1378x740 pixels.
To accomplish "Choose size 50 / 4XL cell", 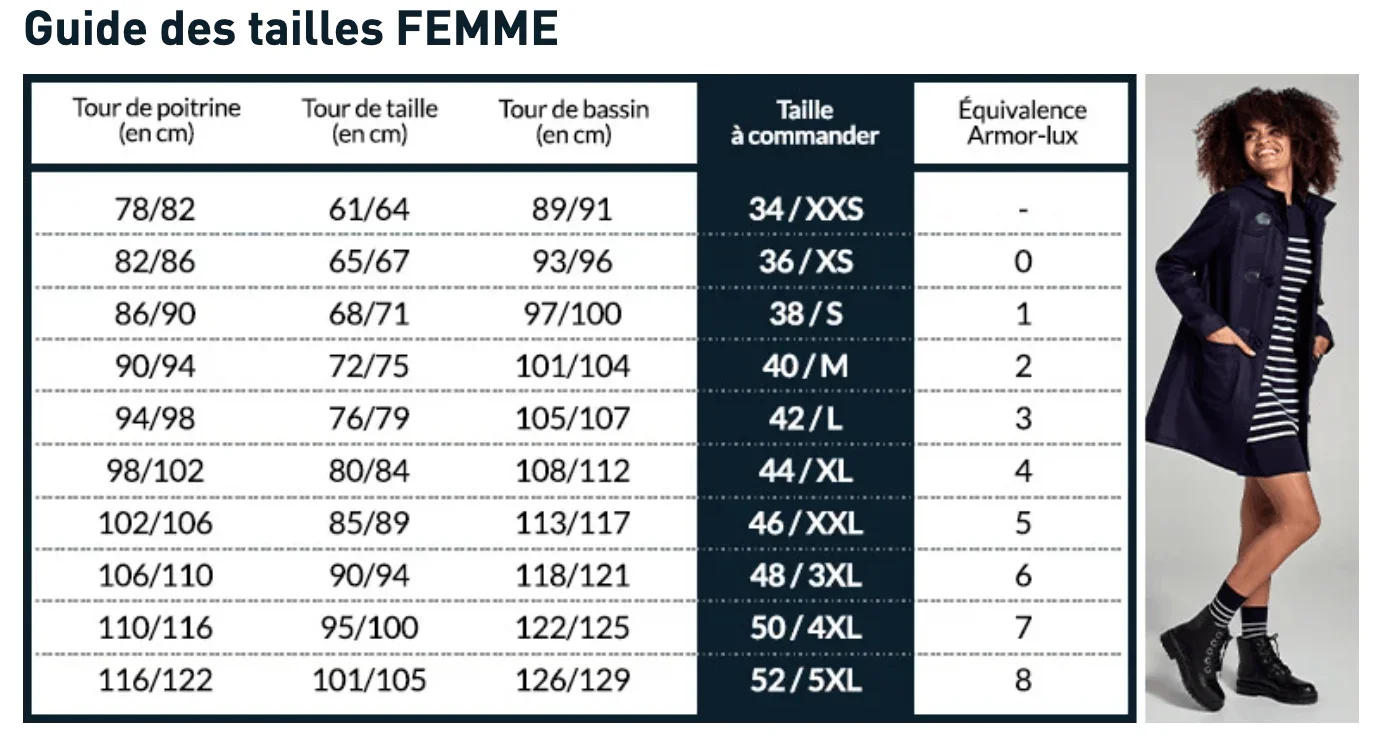I will click(x=805, y=628).
